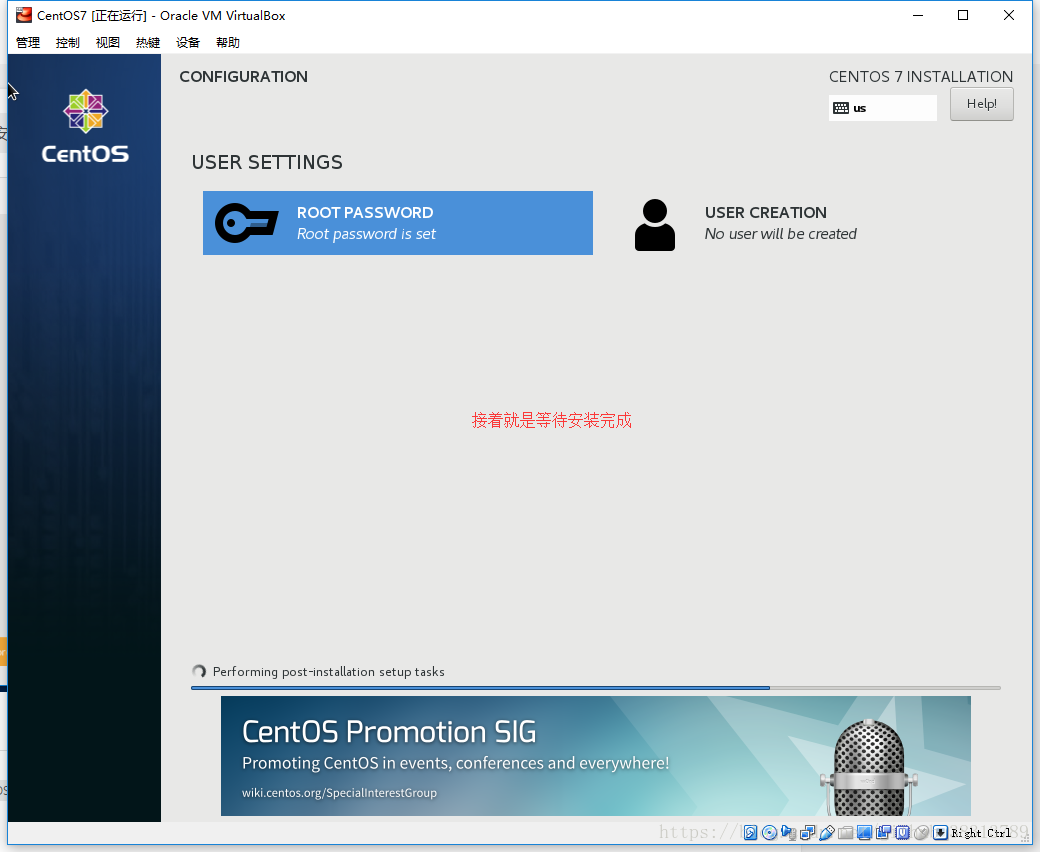The width and height of the screenshot is (1040, 852).
Task: Click the audio status icon
Action: 788,833
